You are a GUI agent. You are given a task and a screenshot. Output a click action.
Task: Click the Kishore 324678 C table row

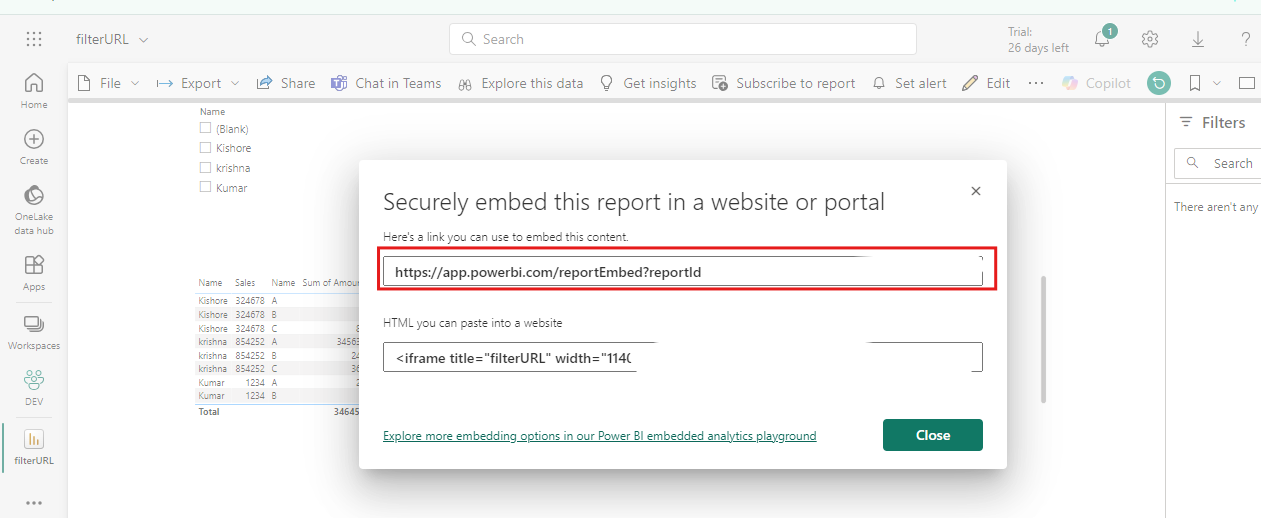pos(278,328)
